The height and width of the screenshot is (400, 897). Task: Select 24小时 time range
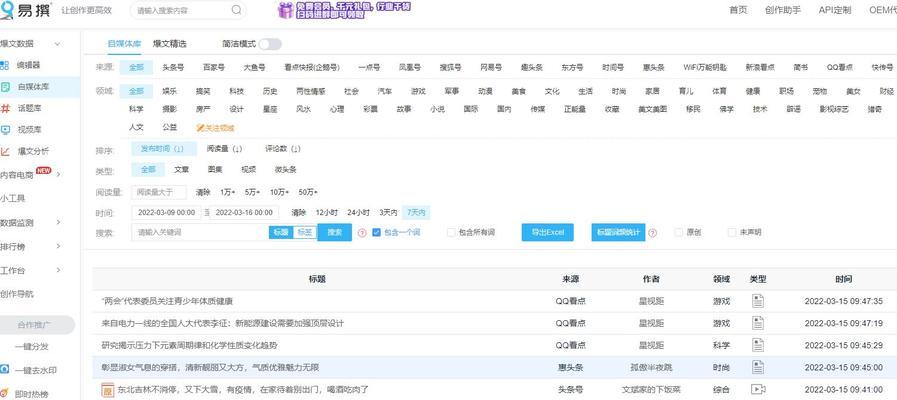[x=359, y=213]
